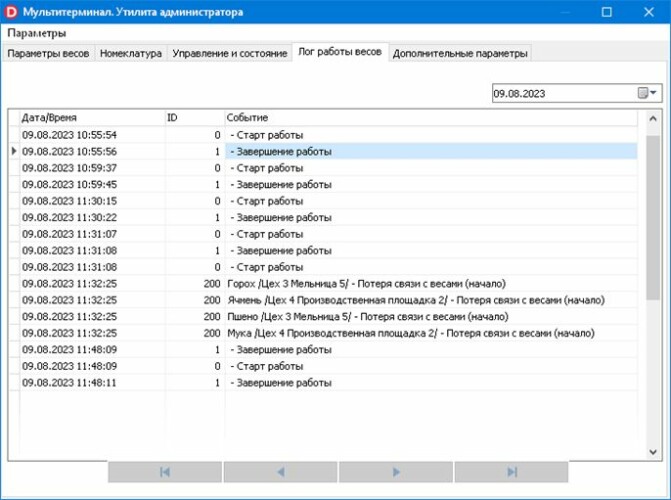Click next record arrow button
This screenshot has height=500, width=671.
tap(396, 472)
